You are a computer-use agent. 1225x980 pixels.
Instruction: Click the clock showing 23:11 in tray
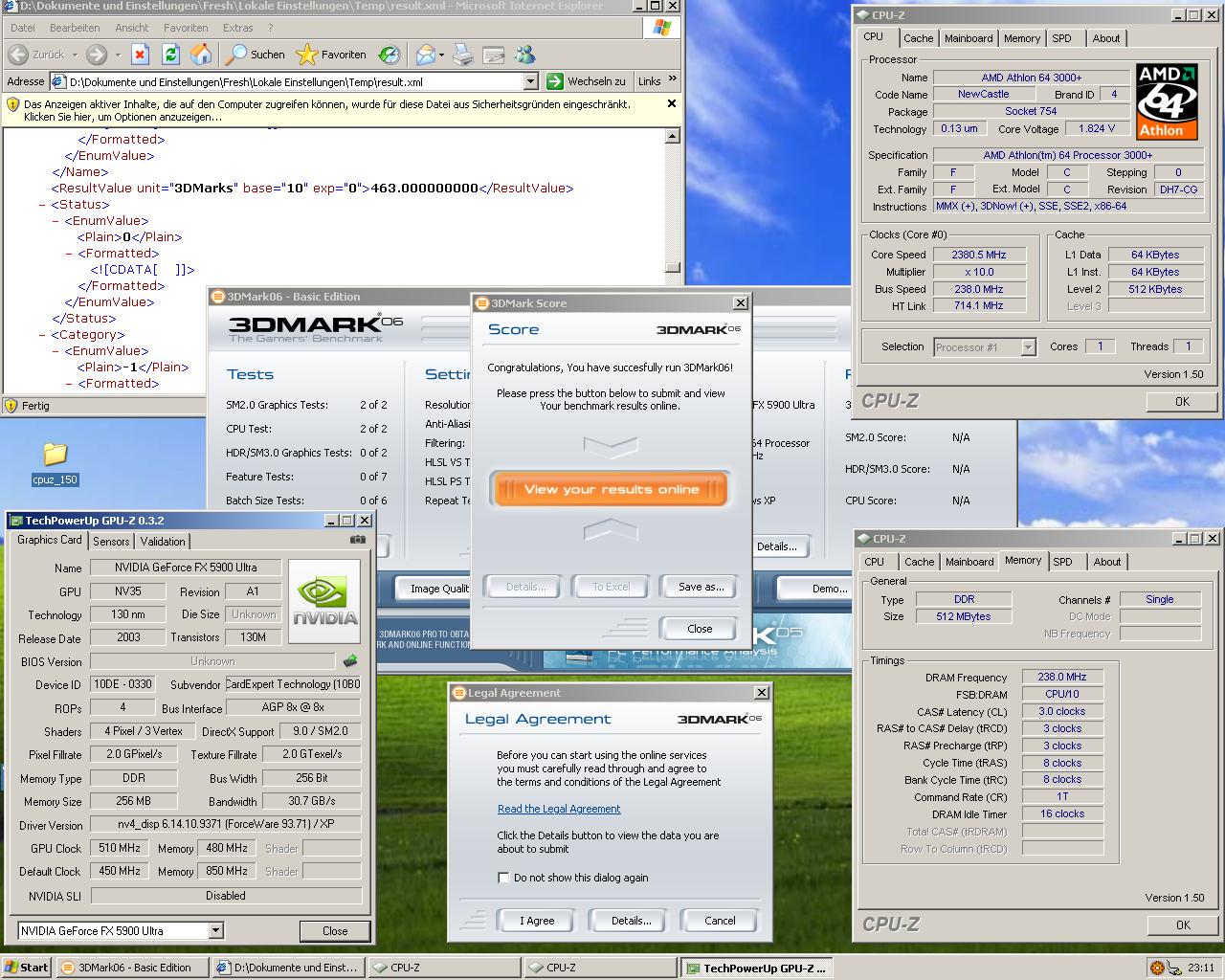(1200, 968)
